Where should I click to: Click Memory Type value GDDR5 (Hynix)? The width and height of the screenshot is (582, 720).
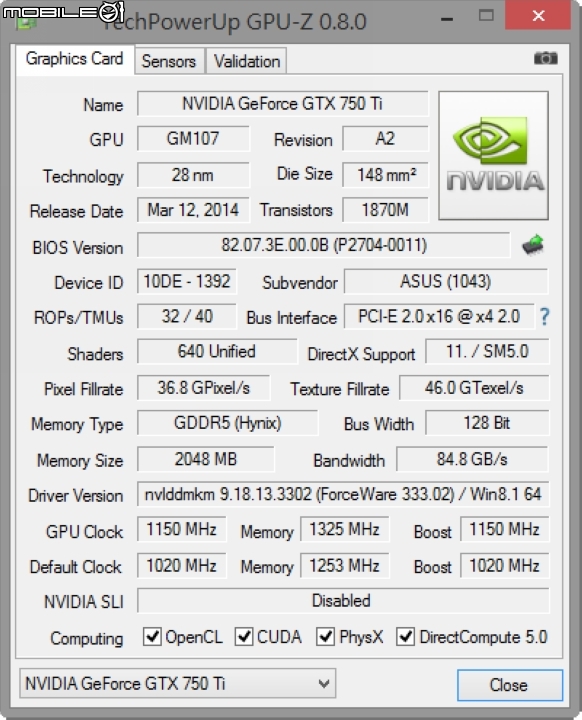click(227, 423)
